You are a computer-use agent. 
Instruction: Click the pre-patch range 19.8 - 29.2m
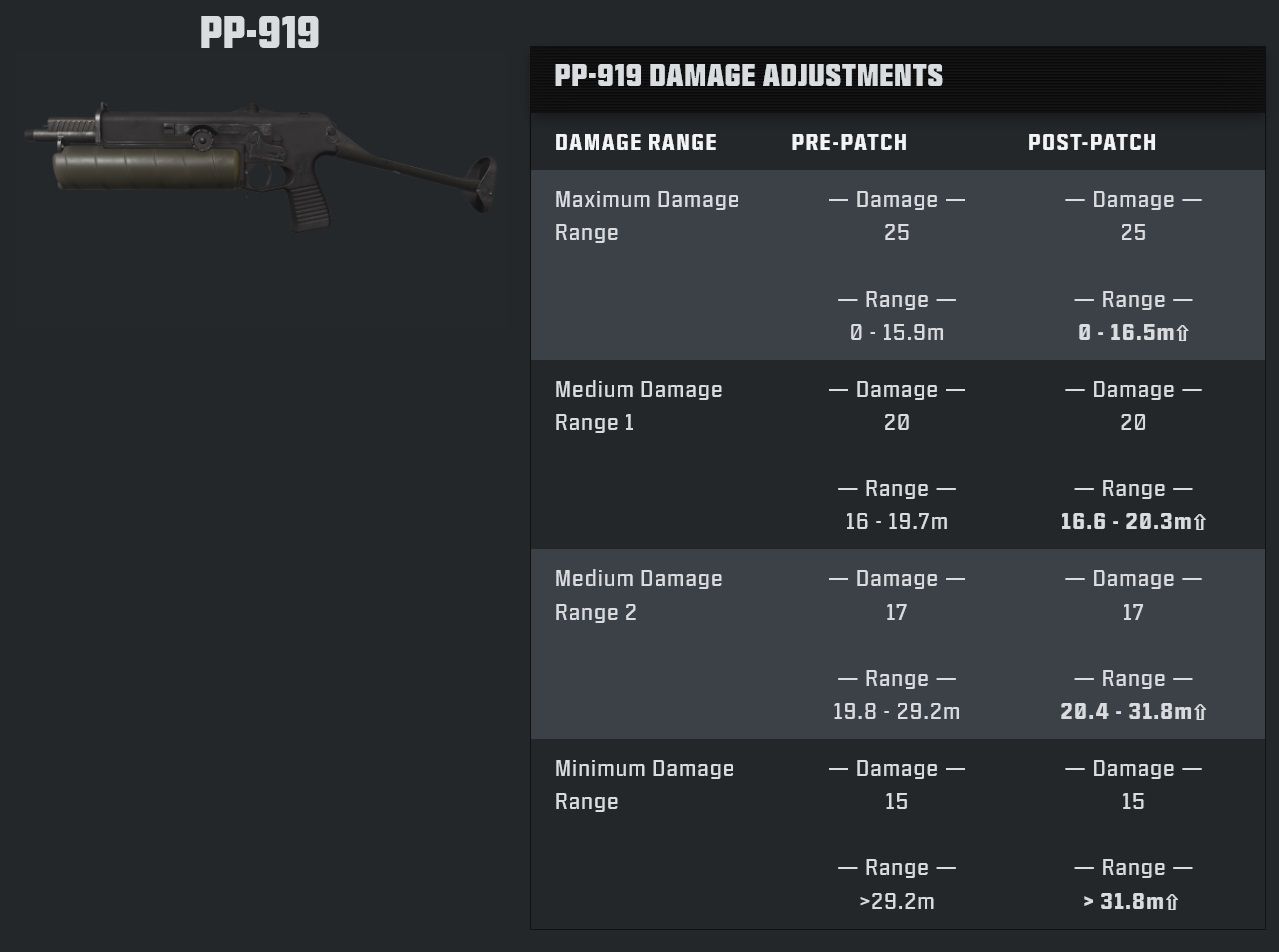tap(896, 712)
